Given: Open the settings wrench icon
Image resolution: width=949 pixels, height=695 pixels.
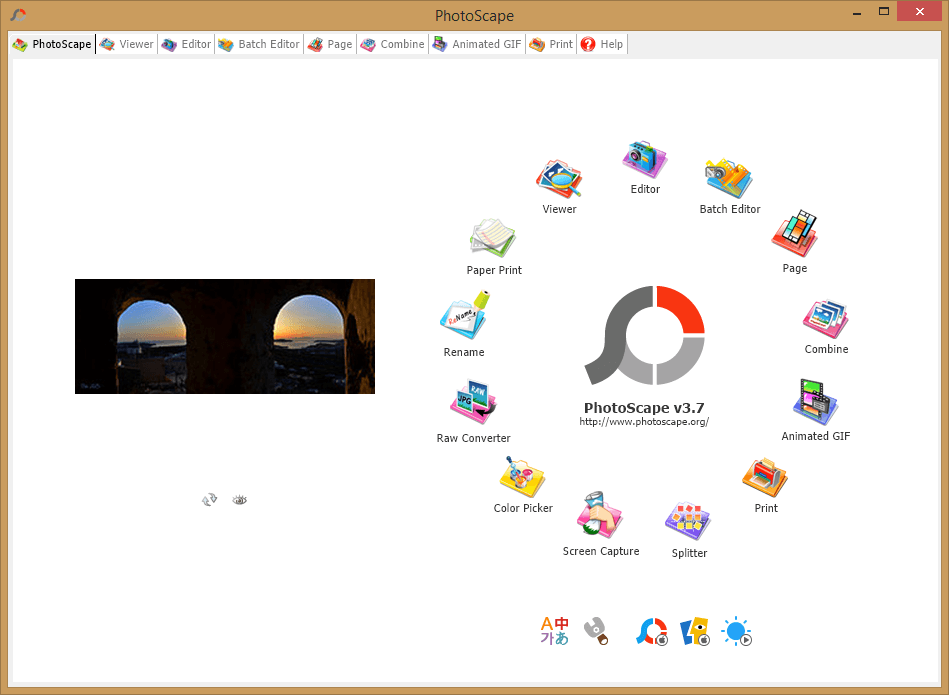Looking at the screenshot, I should 596,631.
